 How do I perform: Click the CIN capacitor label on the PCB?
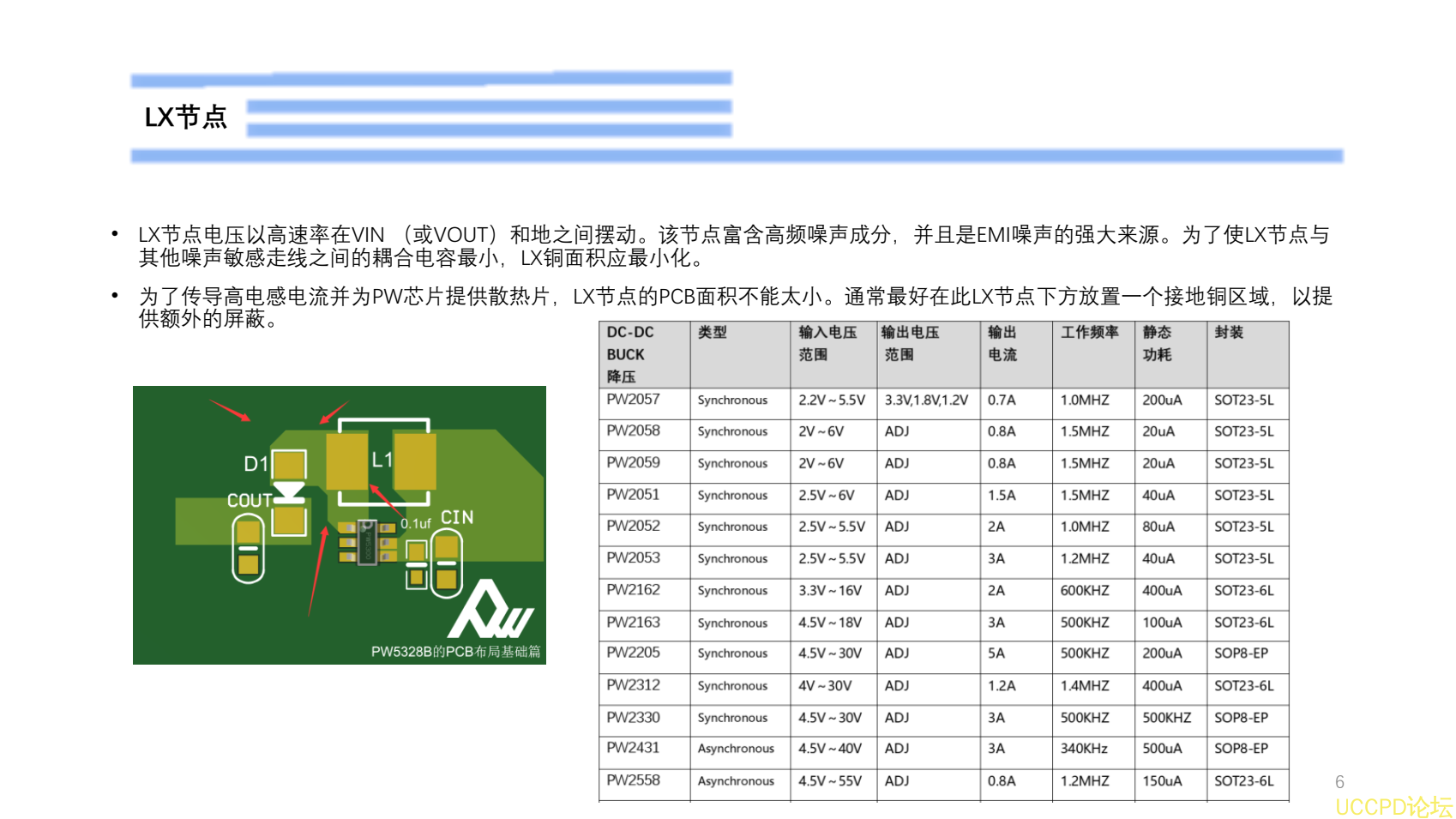pos(456,518)
